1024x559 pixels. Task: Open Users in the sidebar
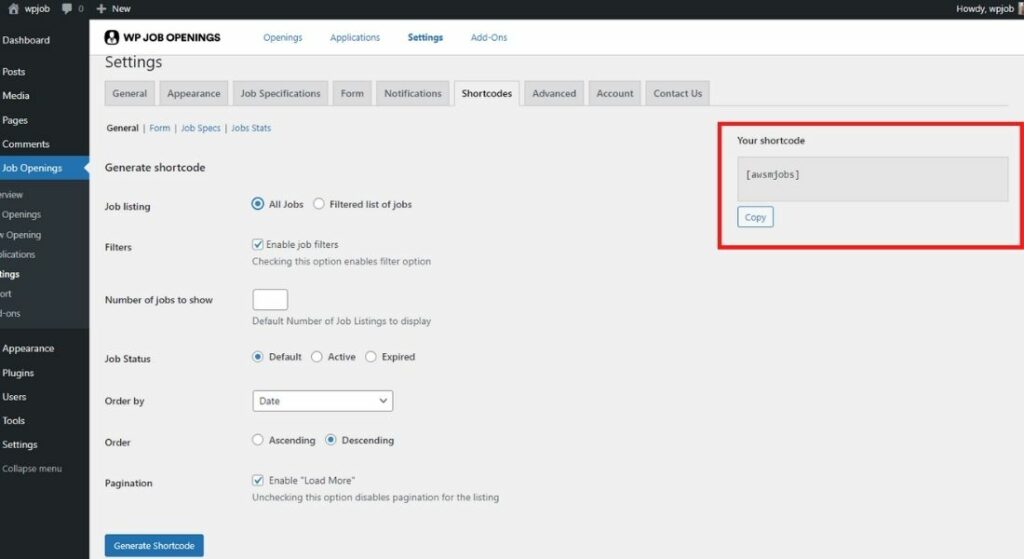[14, 396]
